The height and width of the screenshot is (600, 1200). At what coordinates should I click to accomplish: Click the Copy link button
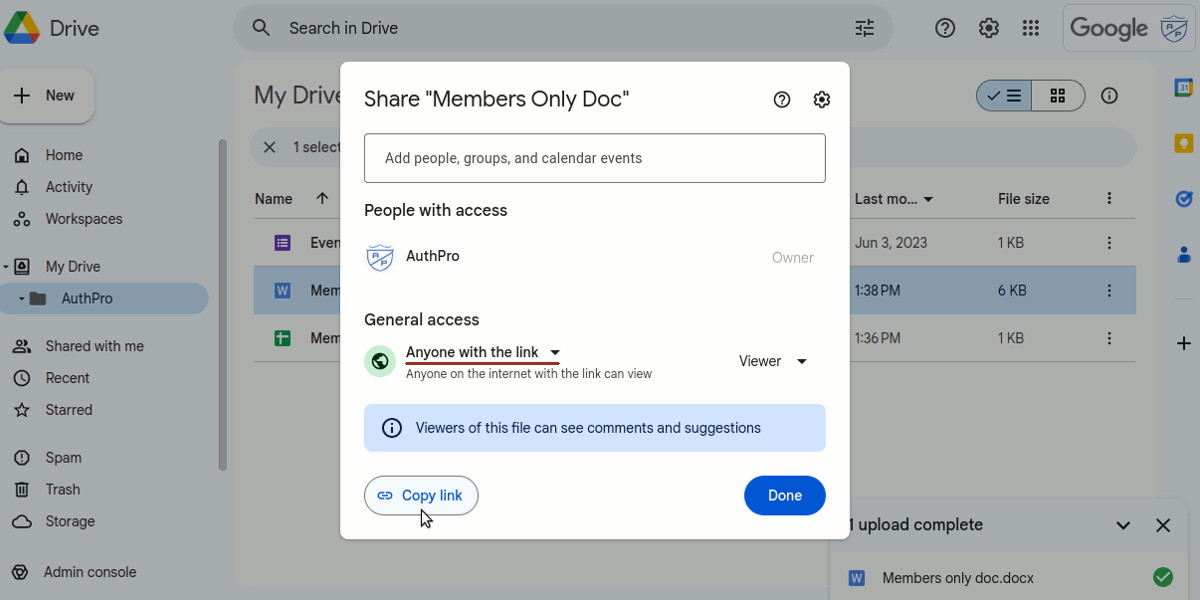(421, 495)
